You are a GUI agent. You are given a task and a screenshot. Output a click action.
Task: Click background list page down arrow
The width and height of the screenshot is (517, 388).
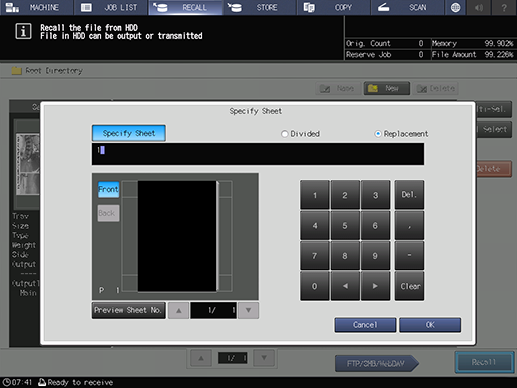coord(264,358)
